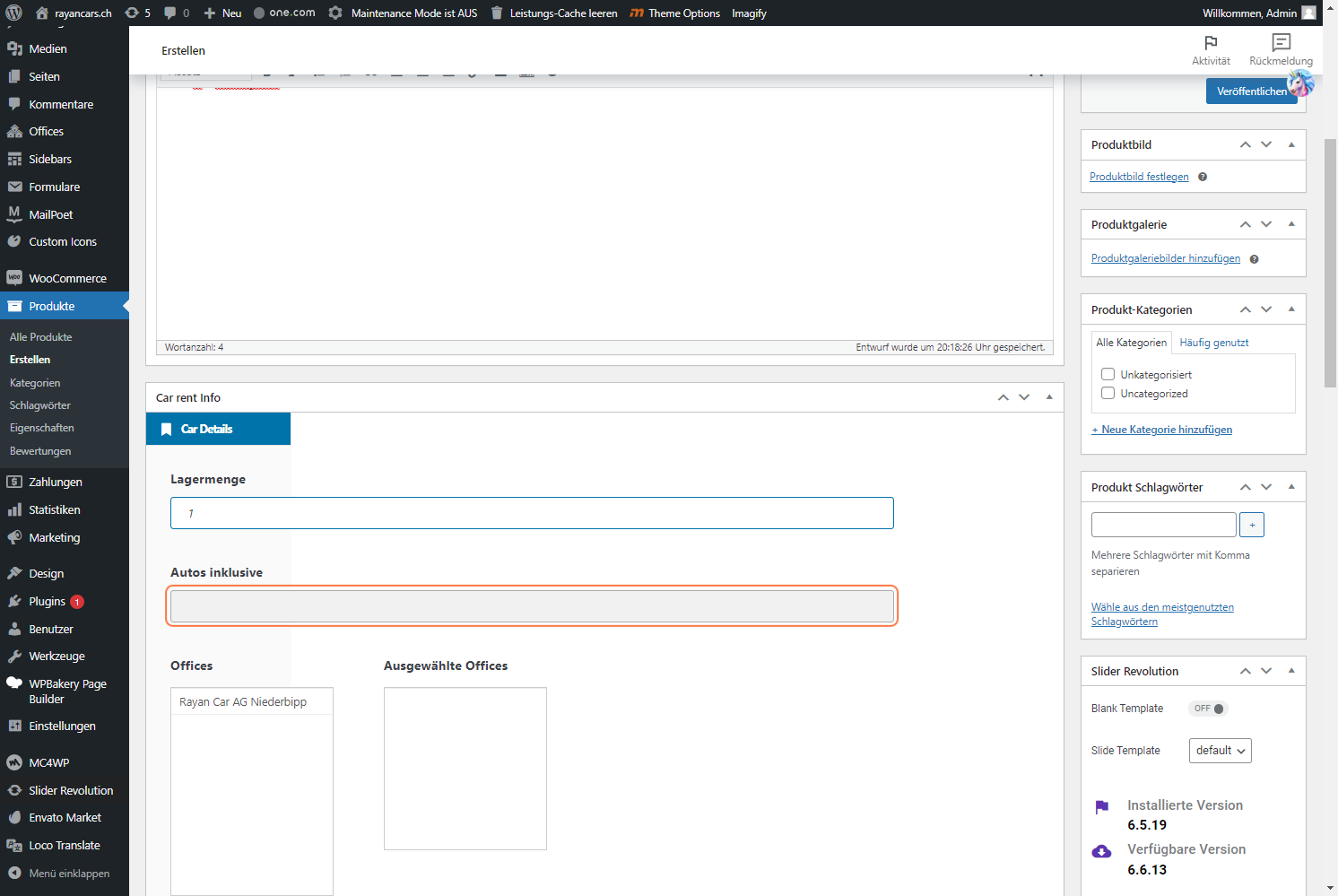Click the Produktbild festlegen link
The image size is (1338, 896).
click(x=1139, y=177)
